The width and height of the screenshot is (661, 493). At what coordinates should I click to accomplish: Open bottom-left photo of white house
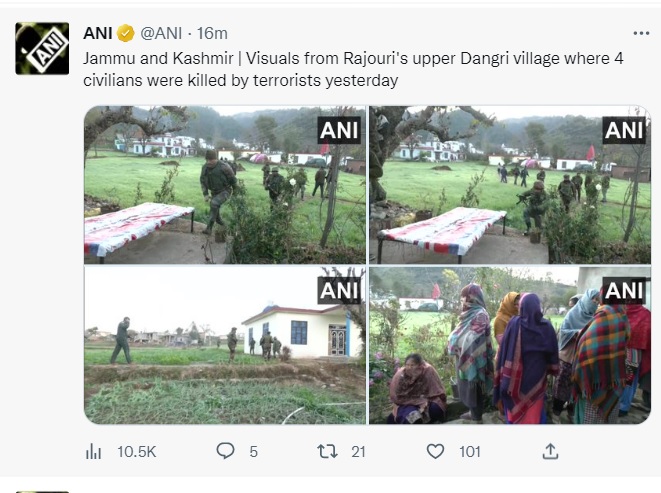click(224, 345)
